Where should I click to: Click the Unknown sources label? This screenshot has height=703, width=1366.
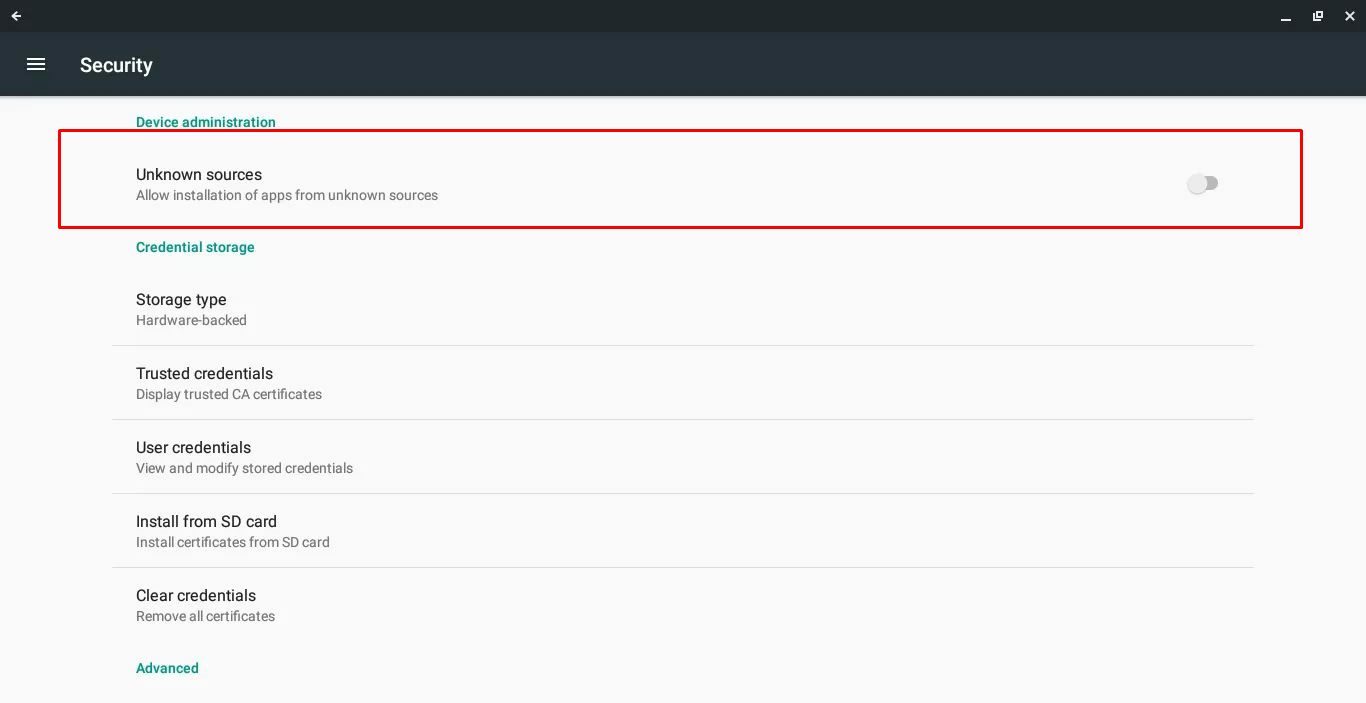click(x=199, y=174)
